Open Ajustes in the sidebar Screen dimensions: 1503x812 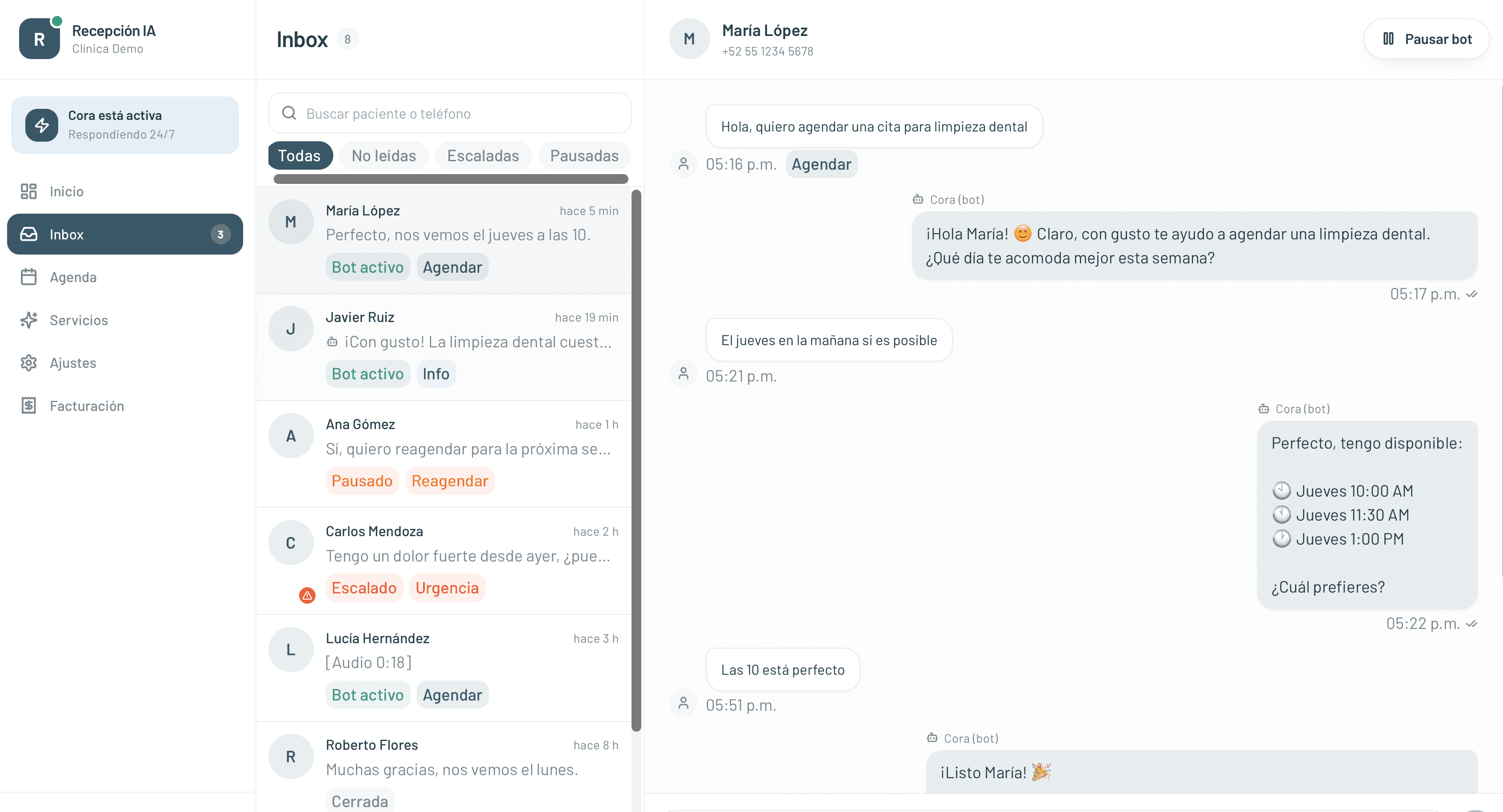[125, 363]
